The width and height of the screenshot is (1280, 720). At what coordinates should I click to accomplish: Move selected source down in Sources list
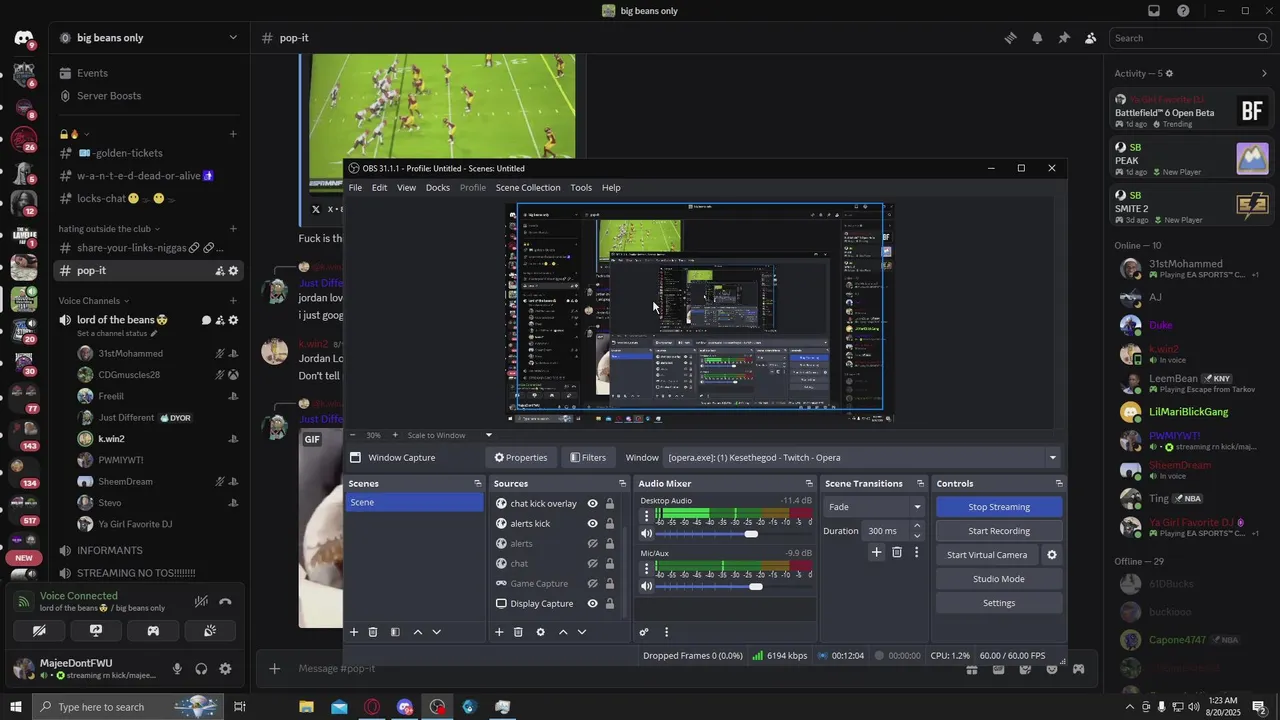point(582,632)
